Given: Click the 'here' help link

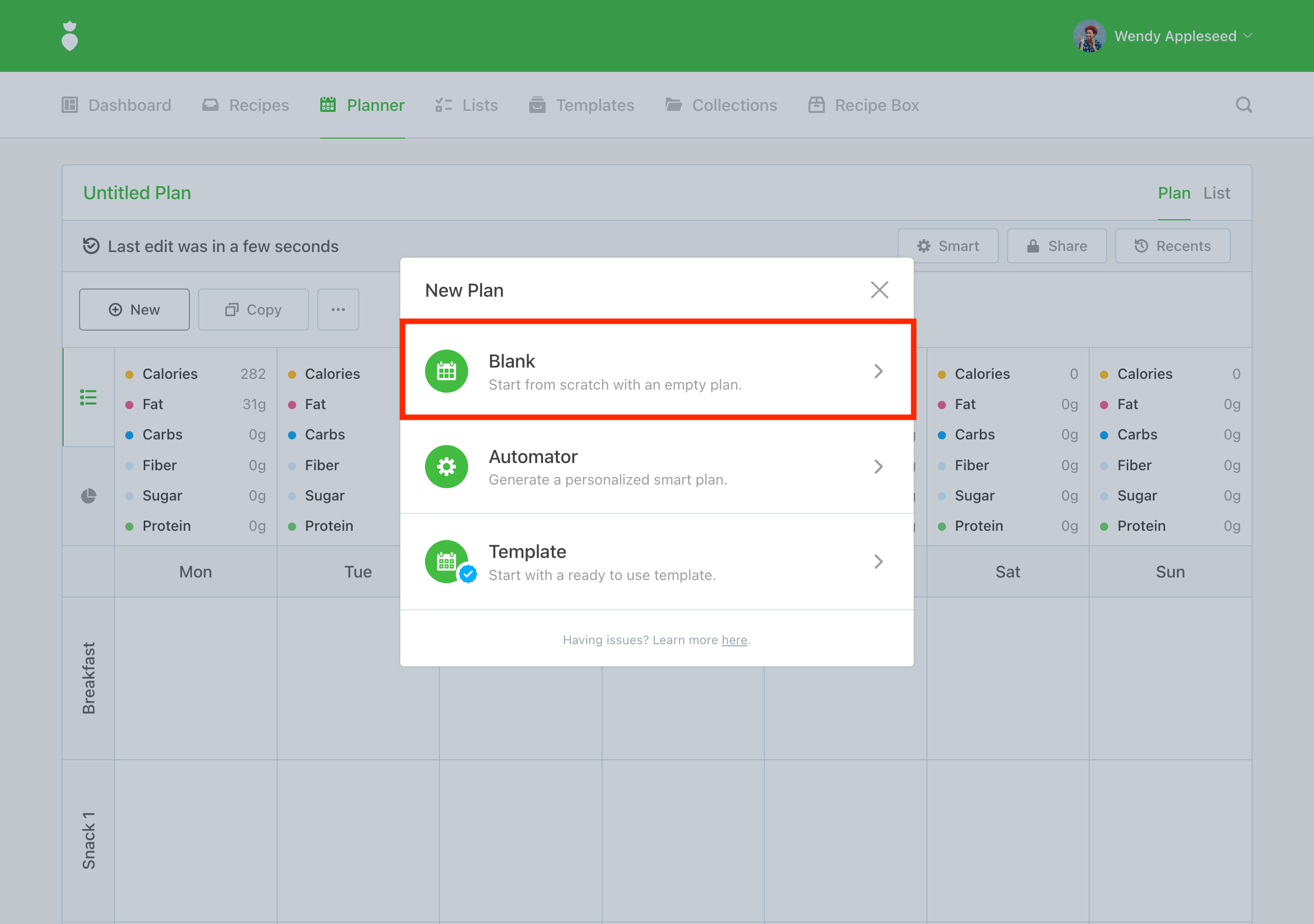Looking at the screenshot, I should [733, 640].
